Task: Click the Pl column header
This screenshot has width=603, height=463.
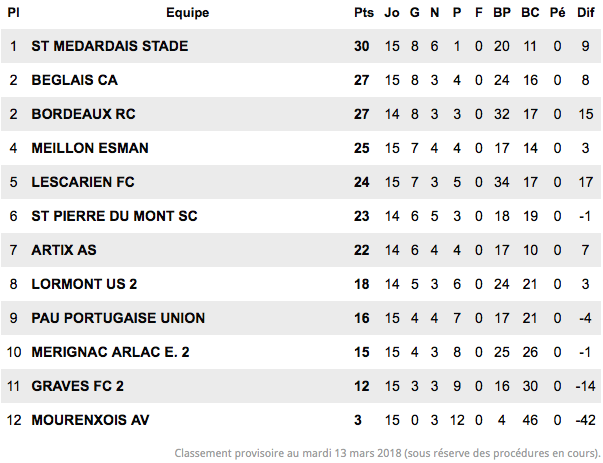Action: pyautogui.click(x=13, y=13)
